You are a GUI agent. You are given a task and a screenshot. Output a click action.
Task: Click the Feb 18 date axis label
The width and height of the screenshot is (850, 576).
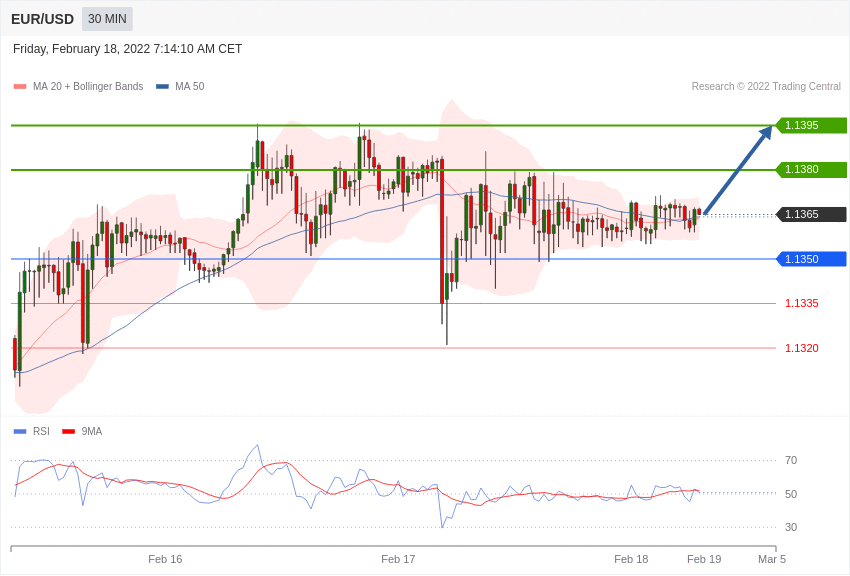[631, 559]
